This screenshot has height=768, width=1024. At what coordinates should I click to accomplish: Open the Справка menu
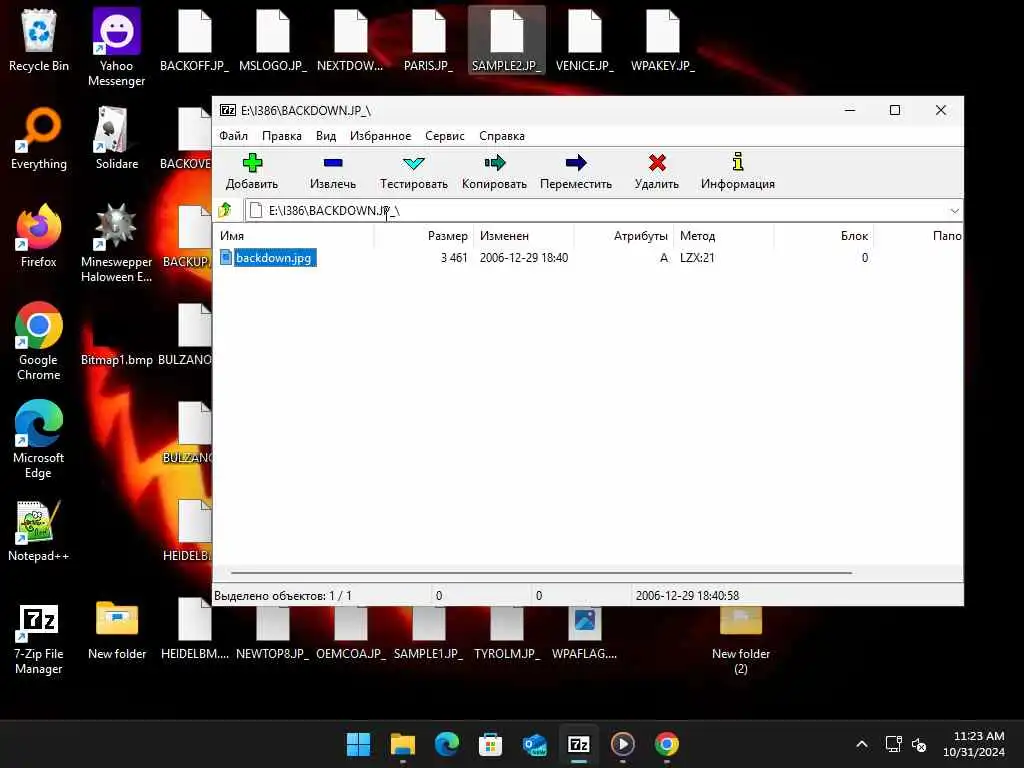[502, 136]
